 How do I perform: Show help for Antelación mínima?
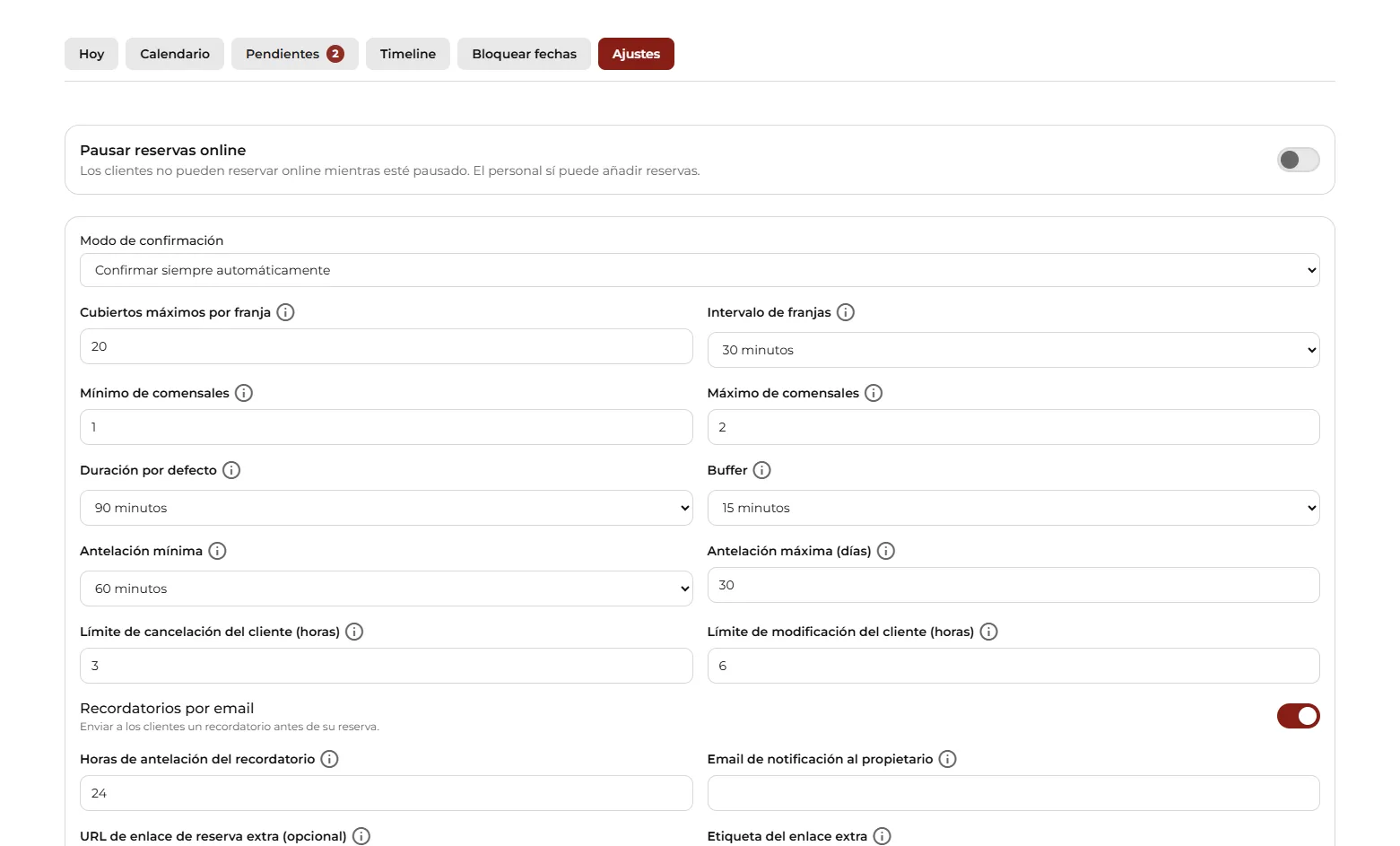(217, 551)
